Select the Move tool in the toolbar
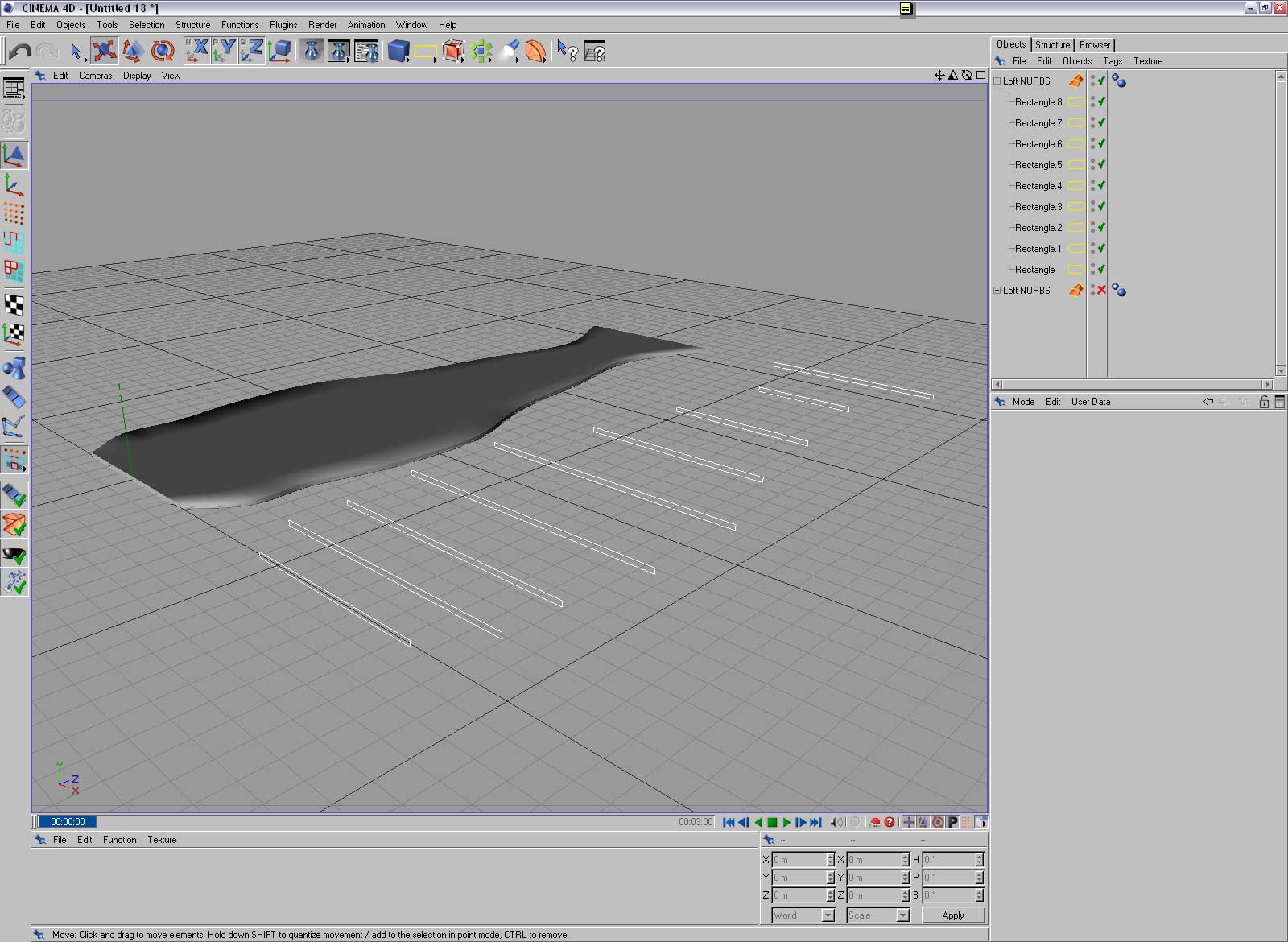Screen dimensions: 1288x942 [104, 52]
